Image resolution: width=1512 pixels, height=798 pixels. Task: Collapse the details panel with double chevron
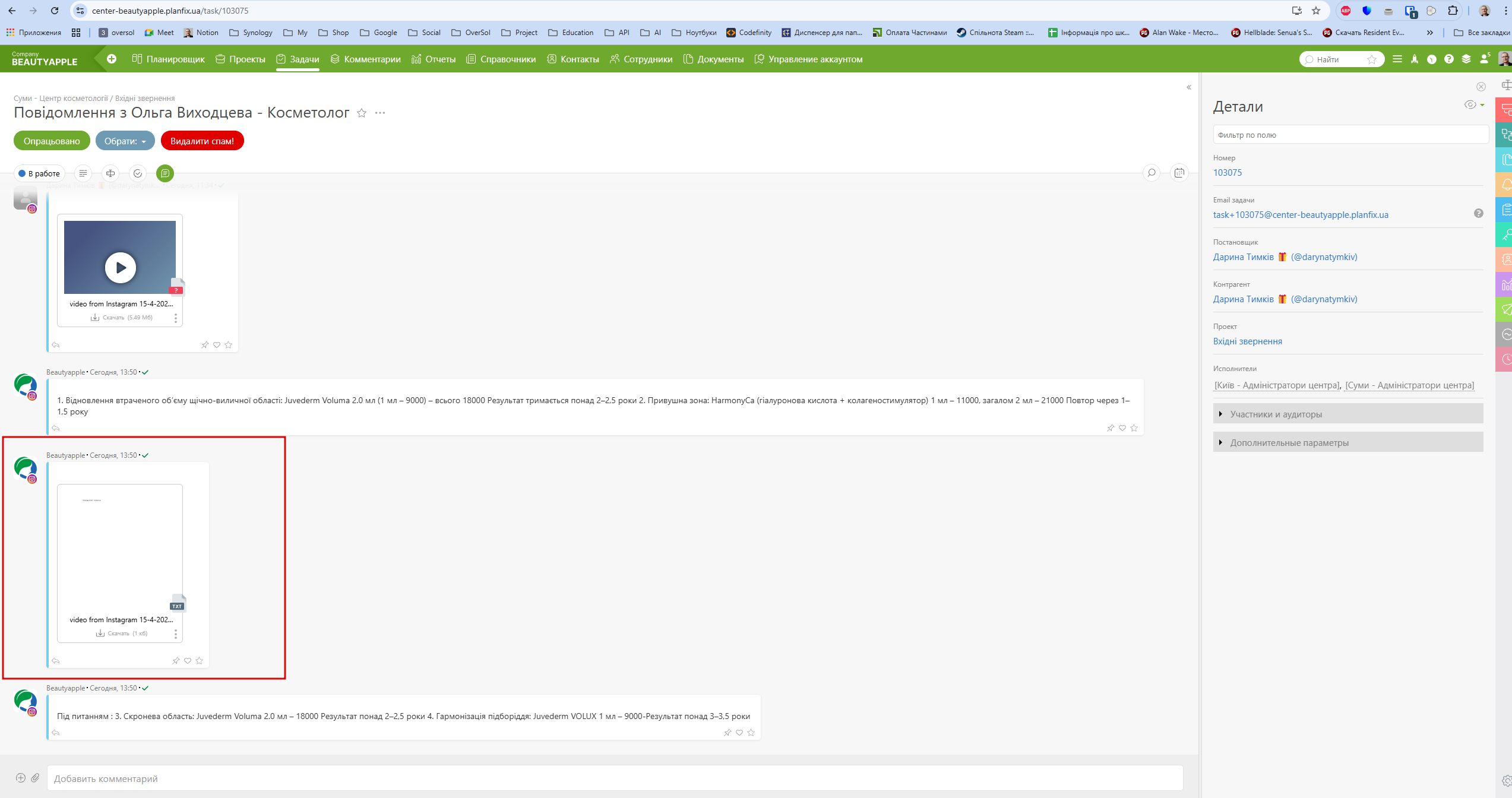1189,87
